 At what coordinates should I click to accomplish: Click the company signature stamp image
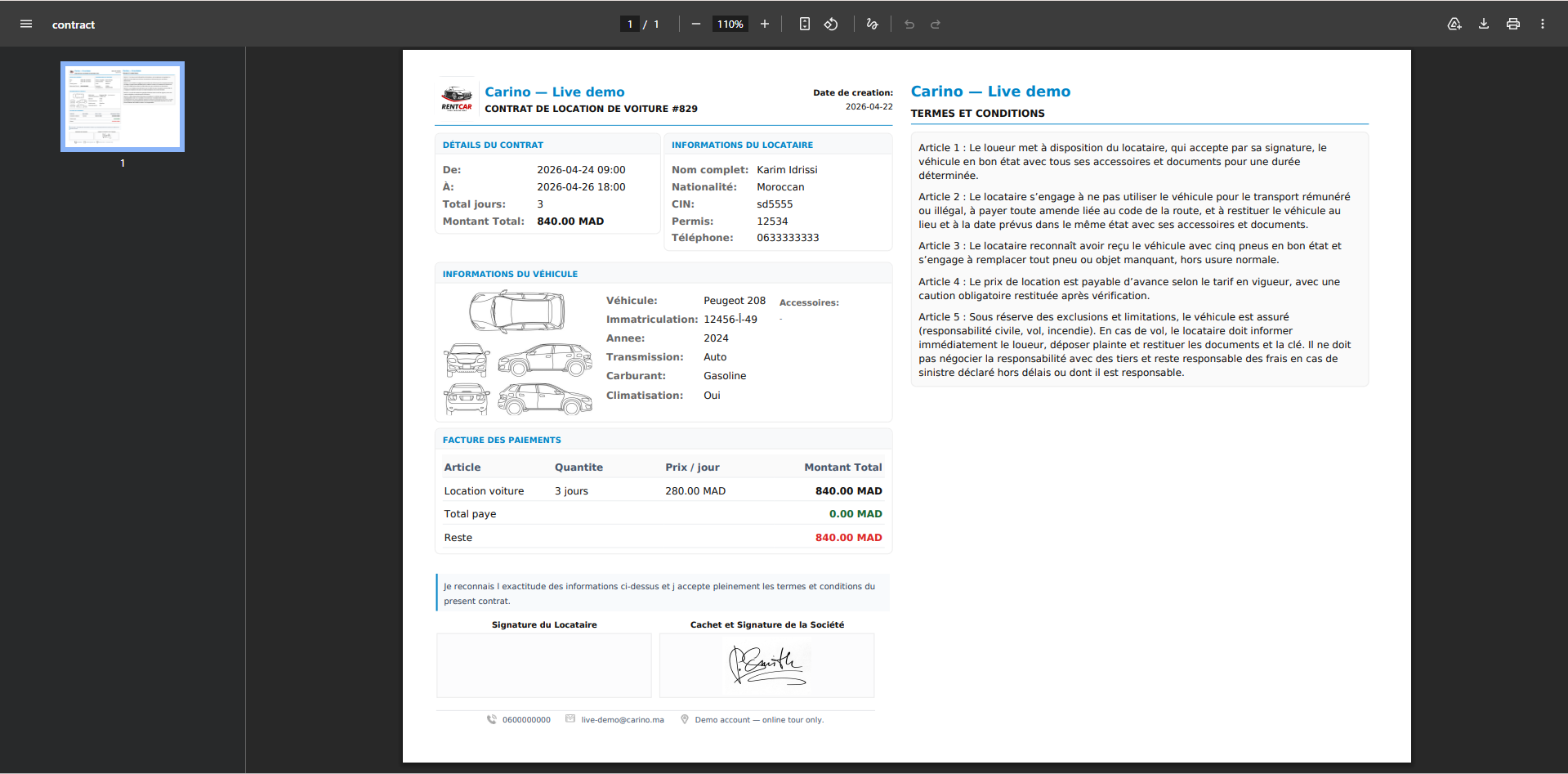766,665
